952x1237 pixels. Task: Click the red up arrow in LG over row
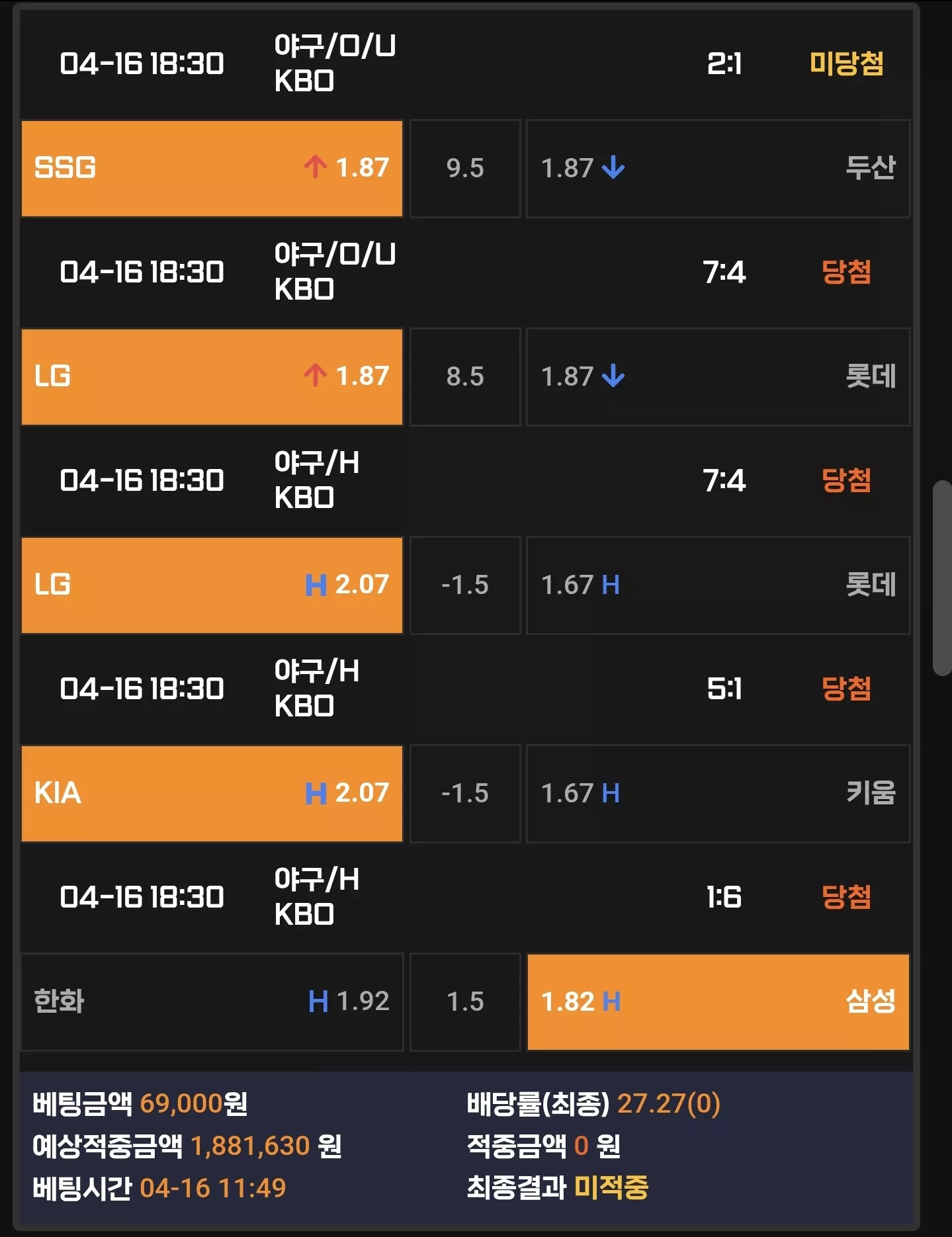(x=316, y=376)
